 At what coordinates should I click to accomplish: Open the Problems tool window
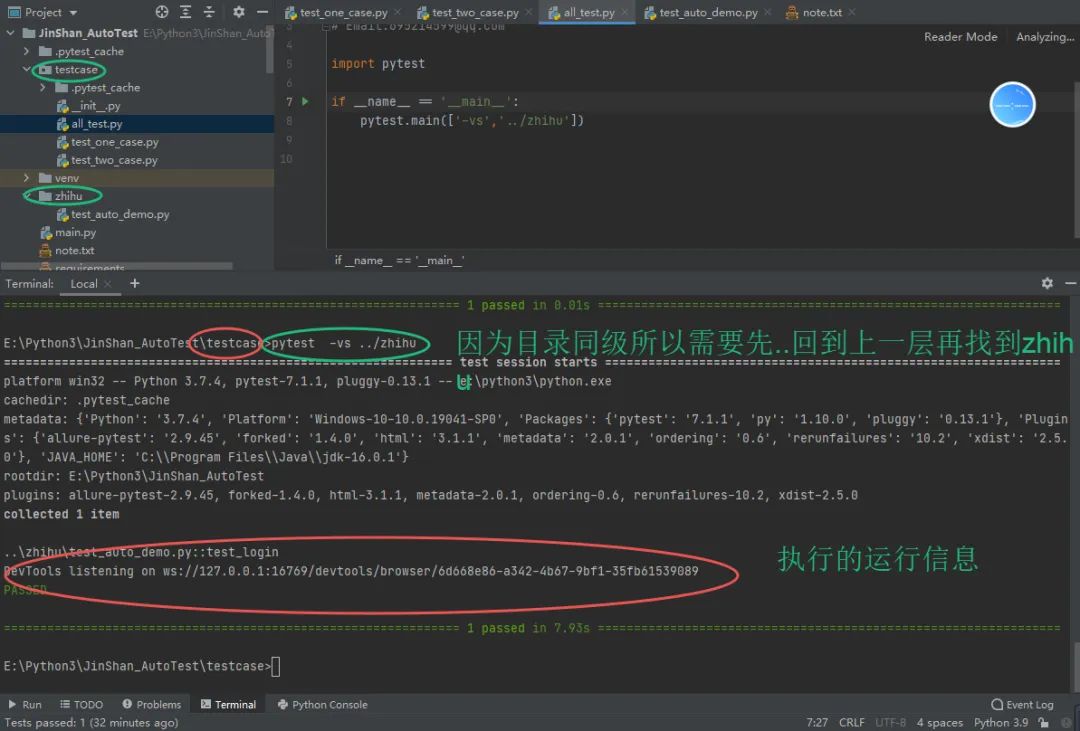coord(152,704)
